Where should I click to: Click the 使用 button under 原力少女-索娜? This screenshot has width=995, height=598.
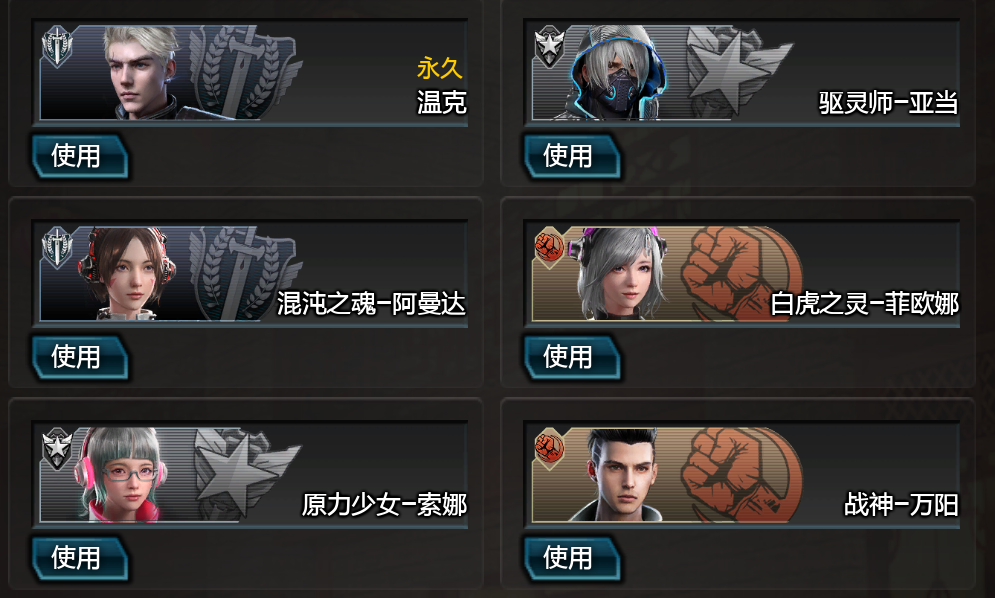(80, 559)
